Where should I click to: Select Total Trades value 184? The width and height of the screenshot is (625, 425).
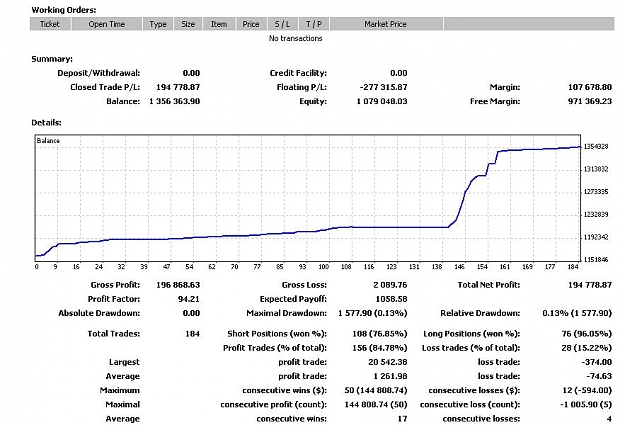[x=193, y=334]
